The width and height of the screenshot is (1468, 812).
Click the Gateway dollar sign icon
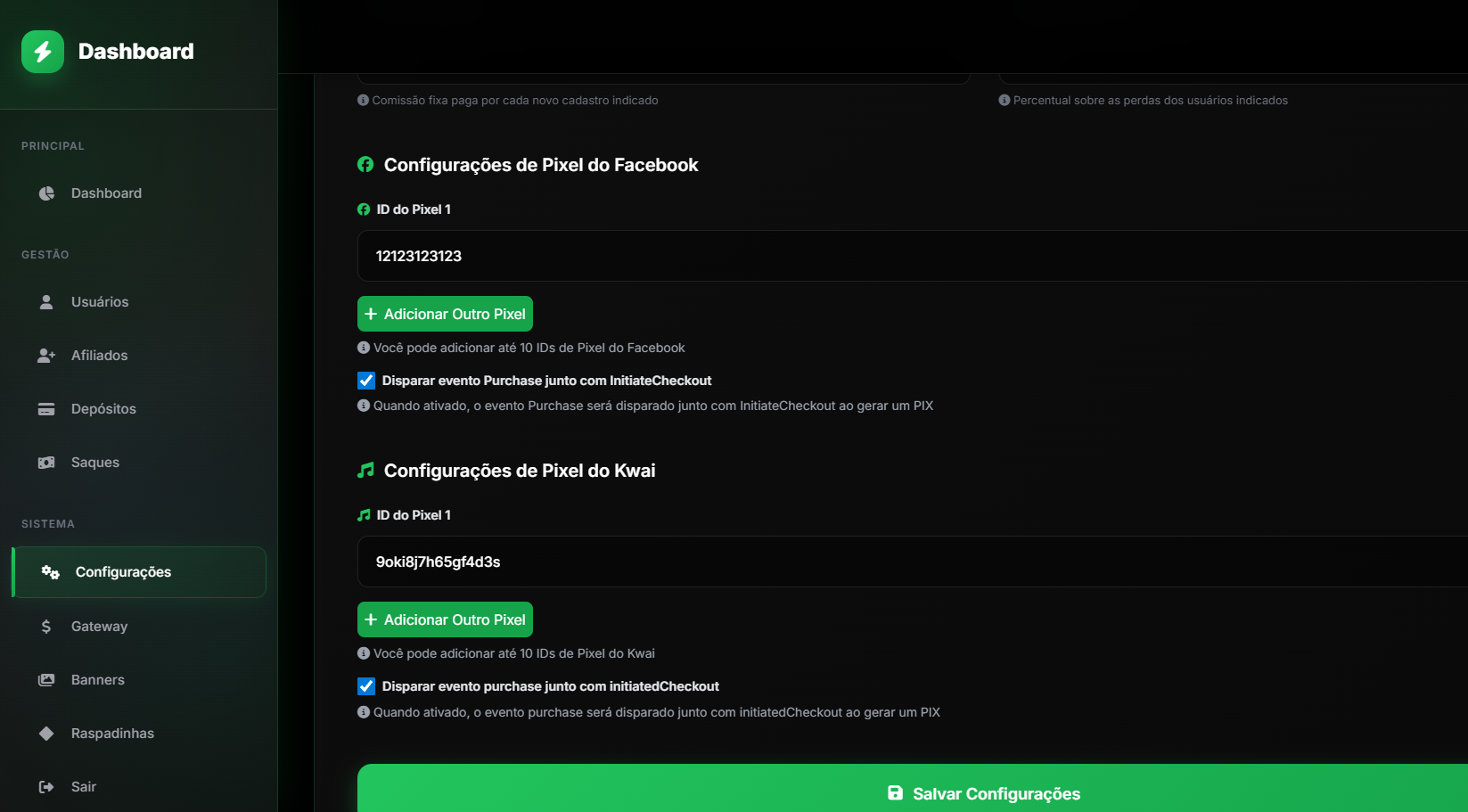[46, 627]
